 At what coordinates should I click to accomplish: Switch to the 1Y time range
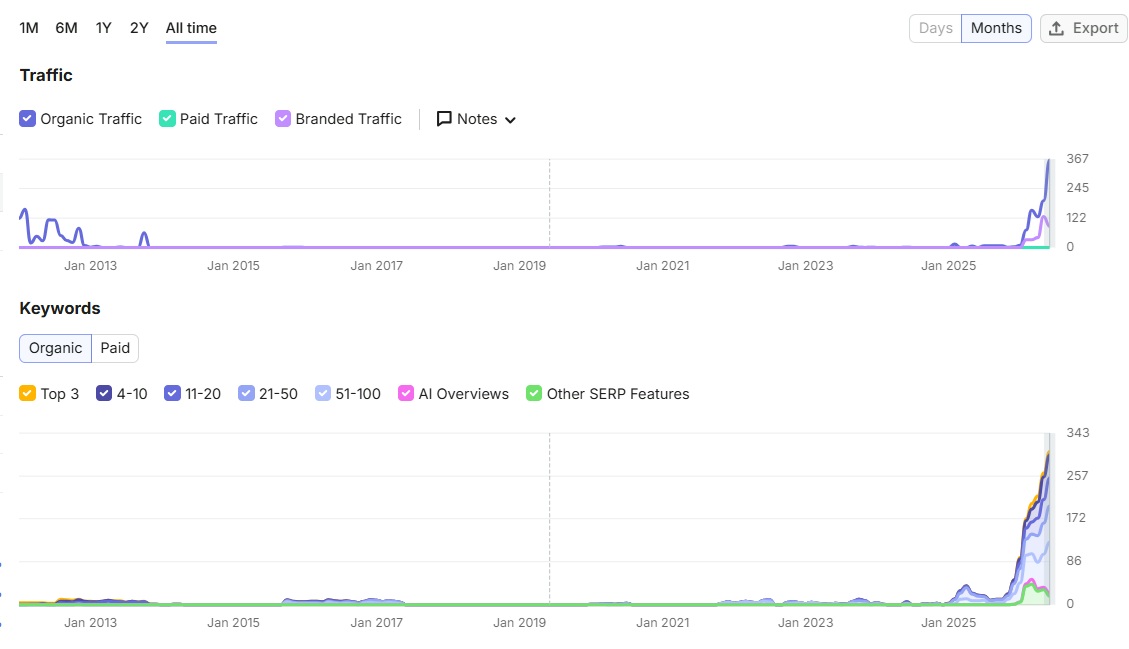[104, 28]
